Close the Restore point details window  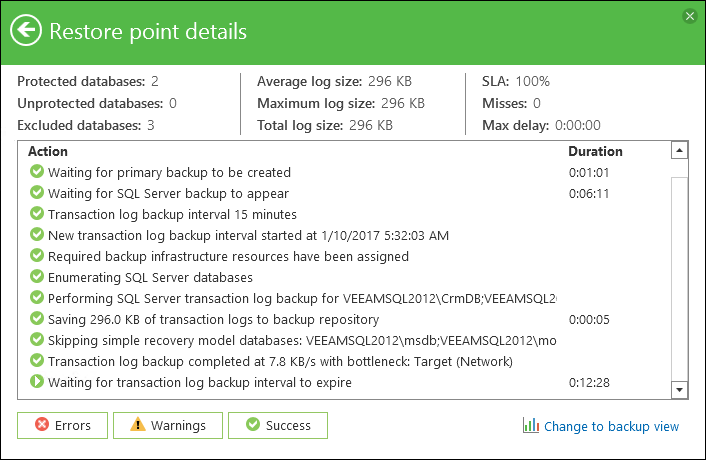pos(689,16)
